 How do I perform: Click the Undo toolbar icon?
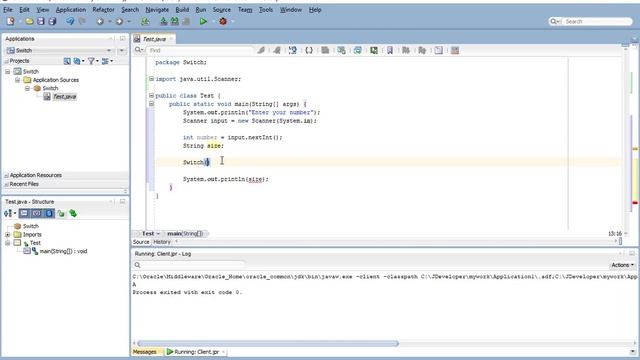(x=70, y=21)
